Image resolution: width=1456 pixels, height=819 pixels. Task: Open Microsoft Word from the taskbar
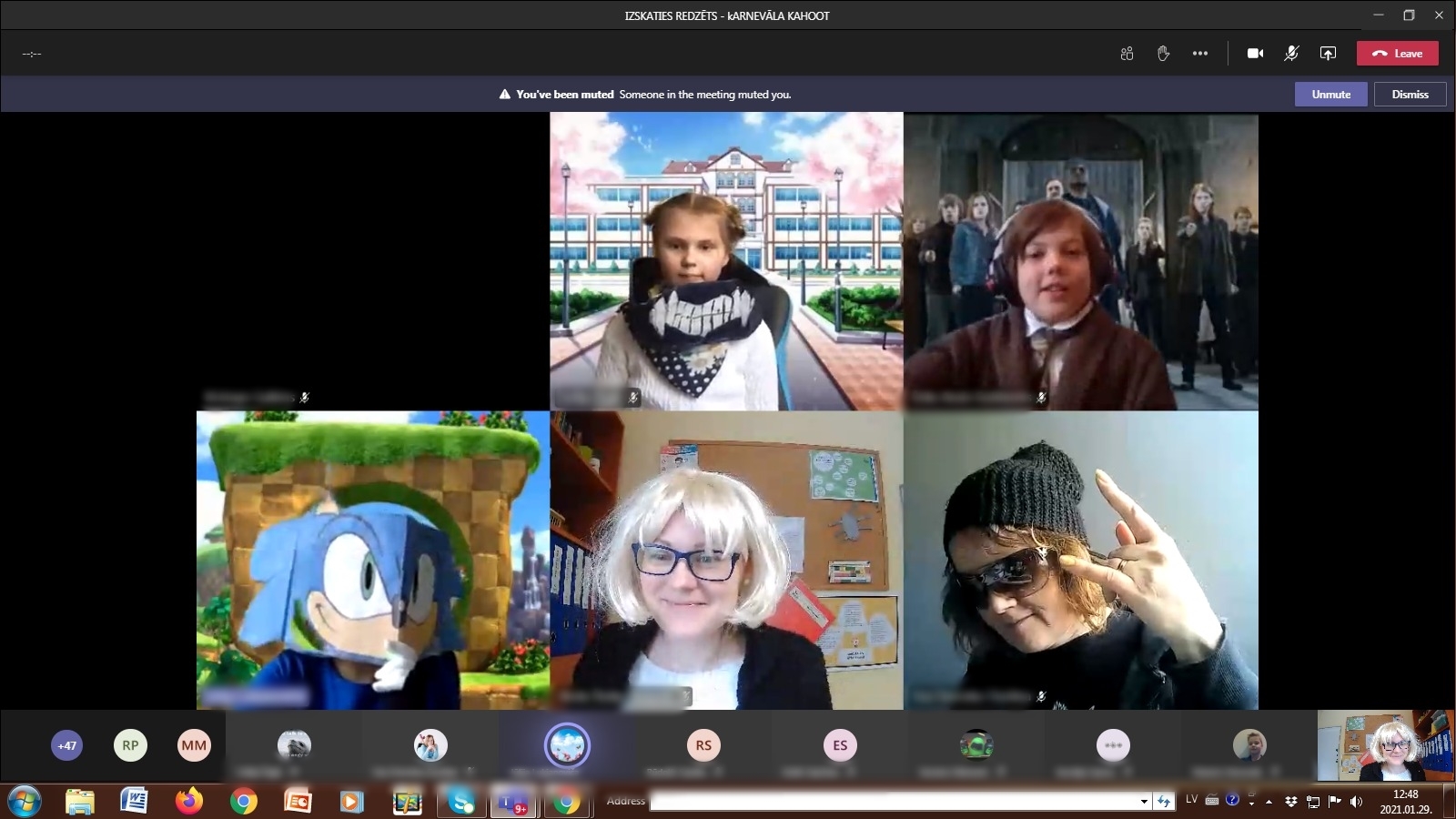(x=134, y=801)
